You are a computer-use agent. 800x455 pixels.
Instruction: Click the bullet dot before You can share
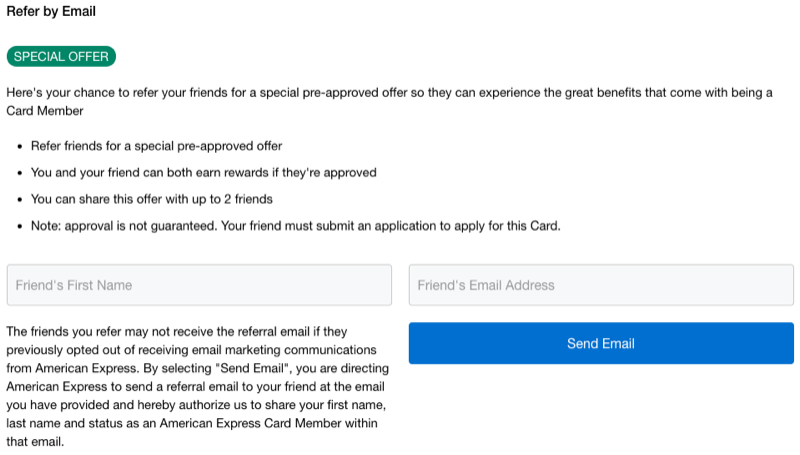(19, 200)
